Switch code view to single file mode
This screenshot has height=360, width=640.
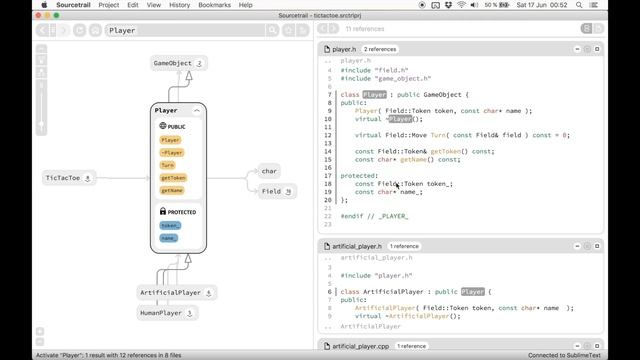(x=598, y=28)
